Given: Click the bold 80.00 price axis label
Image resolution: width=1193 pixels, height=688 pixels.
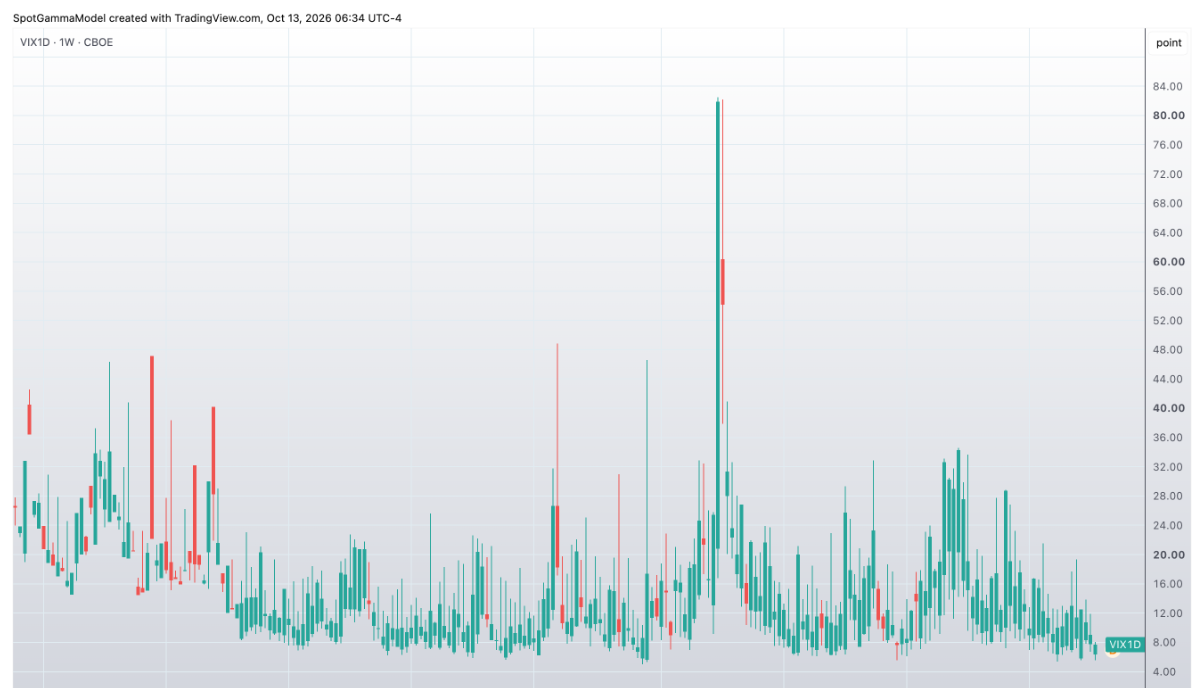Looking at the screenshot, I should point(1169,116).
